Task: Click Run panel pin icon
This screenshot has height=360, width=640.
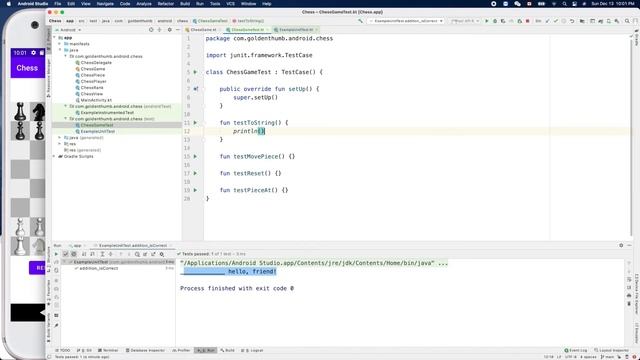Action: pos(56,325)
